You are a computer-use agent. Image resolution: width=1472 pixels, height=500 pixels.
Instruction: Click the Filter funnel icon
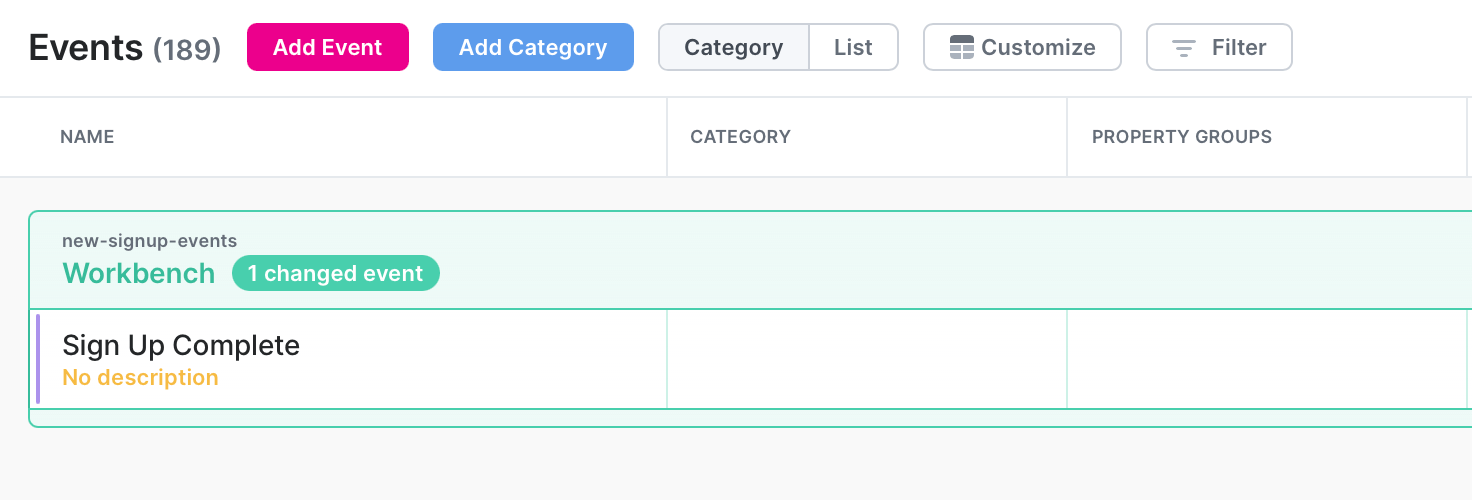(1184, 48)
